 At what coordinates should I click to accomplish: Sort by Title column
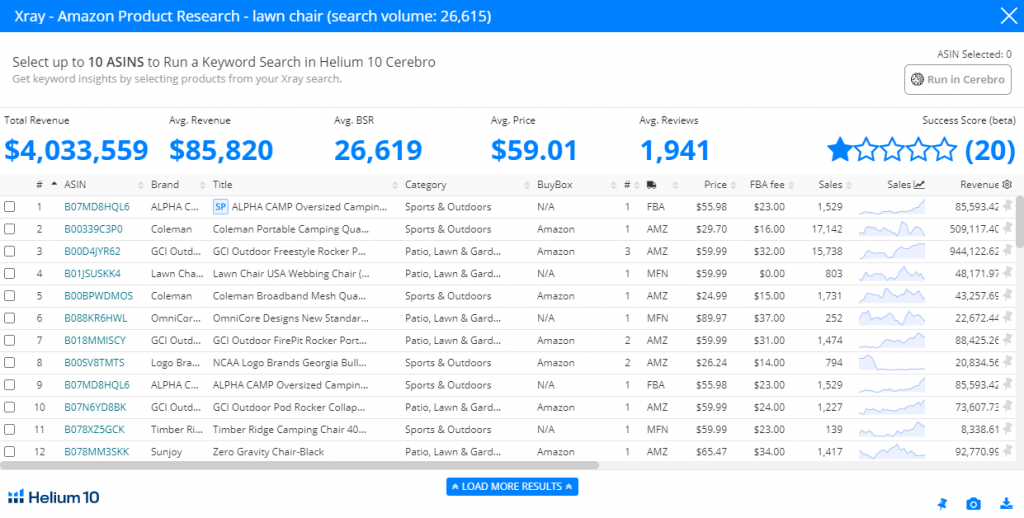pyautogui.click(x=223, y=185)
